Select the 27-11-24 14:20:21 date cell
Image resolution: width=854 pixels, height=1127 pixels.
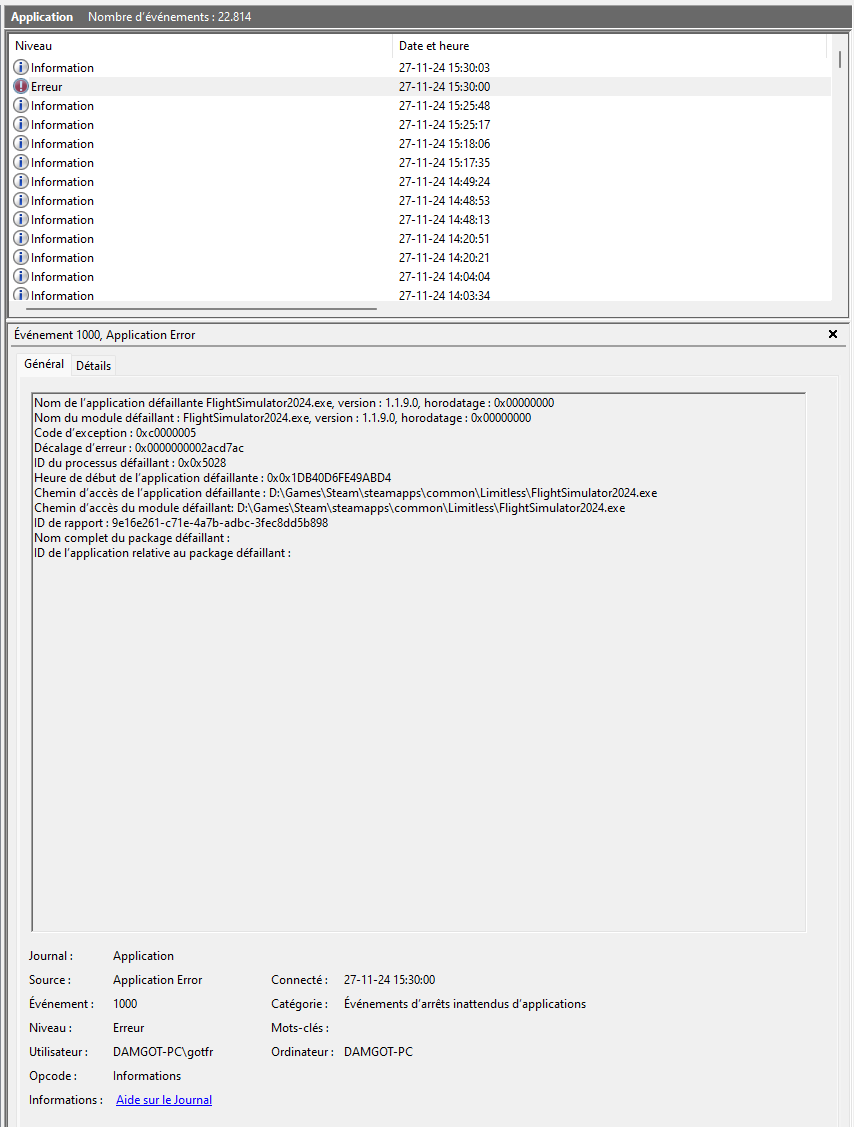444,258
